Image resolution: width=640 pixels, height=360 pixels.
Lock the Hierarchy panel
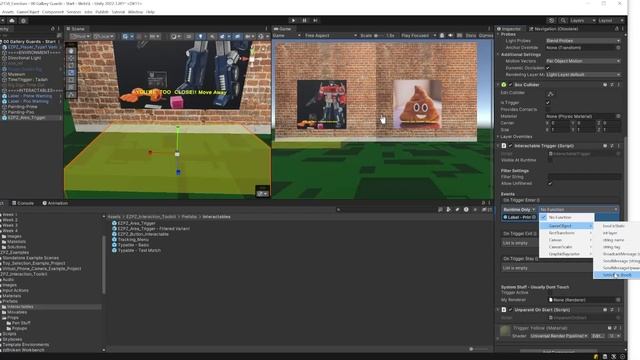tap(53, 29)
